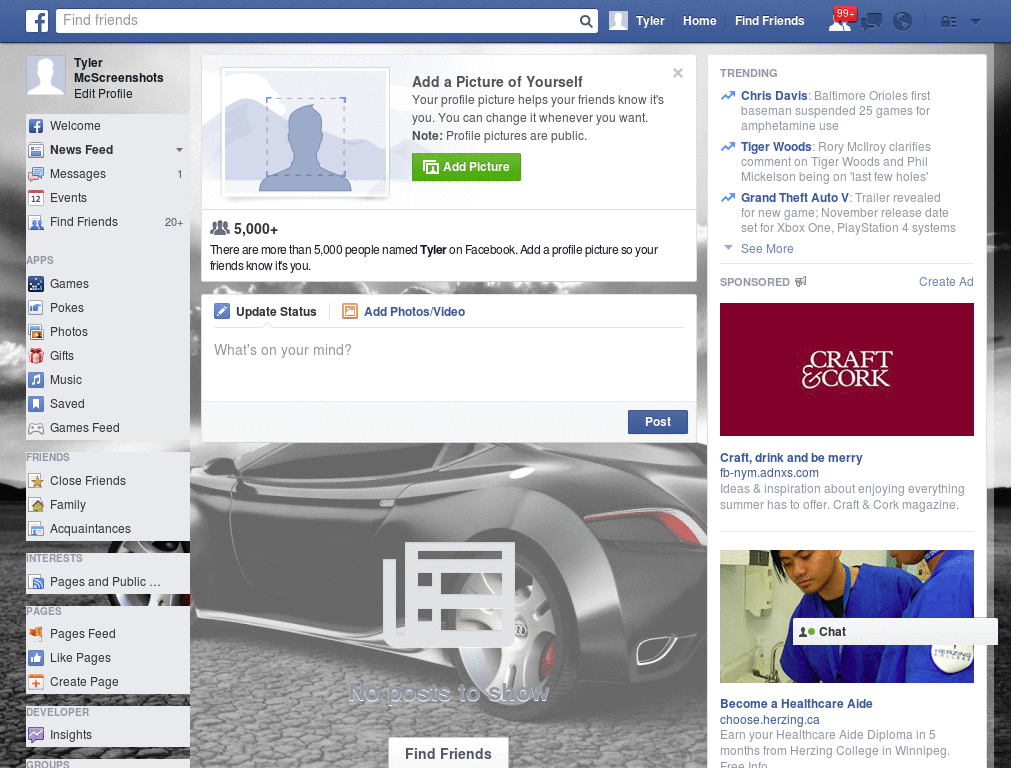Expand News Feed sort options arrow
This screenshot has height=768, width=1024.
(x=179, y=150)
